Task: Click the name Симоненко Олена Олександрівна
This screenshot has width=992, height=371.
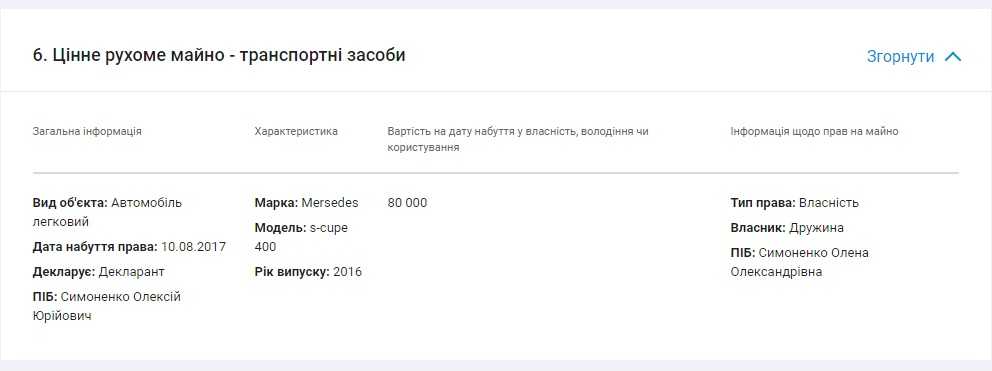Action: point(800,263)
